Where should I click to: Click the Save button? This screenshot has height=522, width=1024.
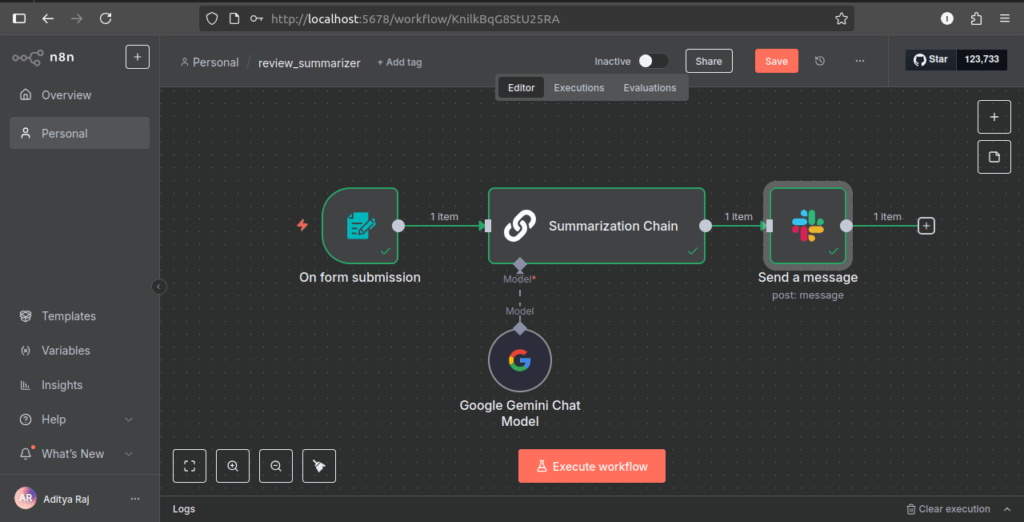(776, 61)
